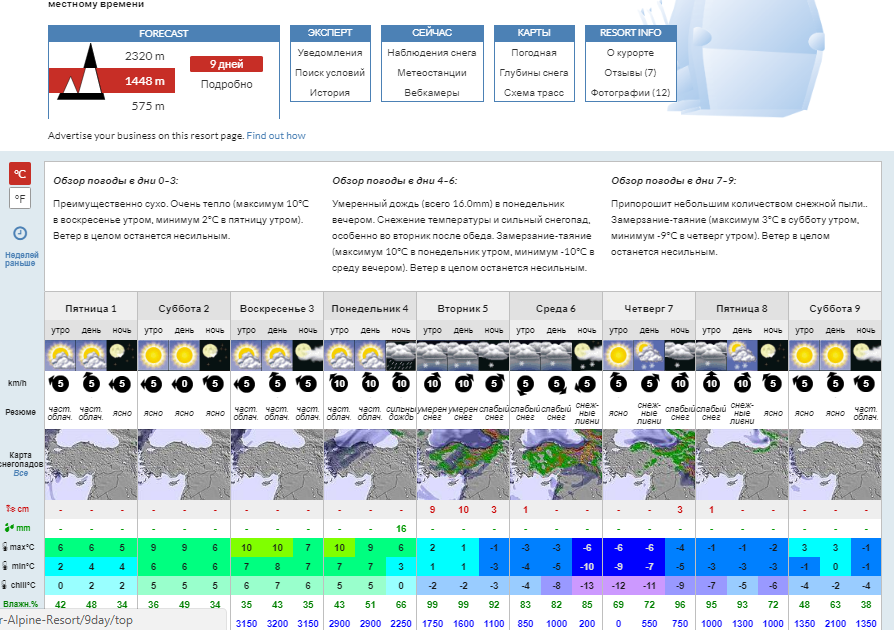Open Вебкамеры link
Viewport: 894px width, 630px height.
tap(432, 93)
